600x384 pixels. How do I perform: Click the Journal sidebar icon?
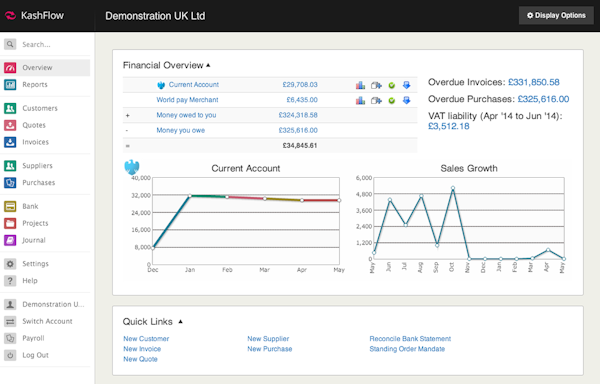tap(10, 240)
